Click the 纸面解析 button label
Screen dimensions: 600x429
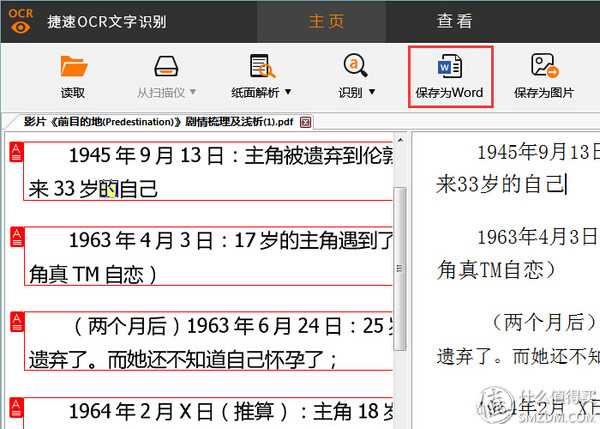(255, 93)
